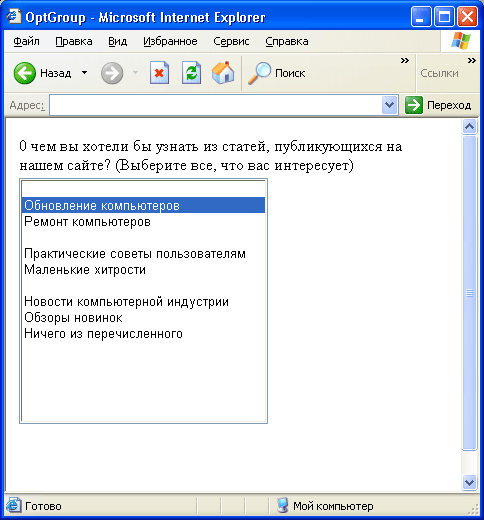Viewport: 484px width, 520px height.
Task: Expand hidden toolbar buttons chevron next to Поиск
Action: click(405, 61)
